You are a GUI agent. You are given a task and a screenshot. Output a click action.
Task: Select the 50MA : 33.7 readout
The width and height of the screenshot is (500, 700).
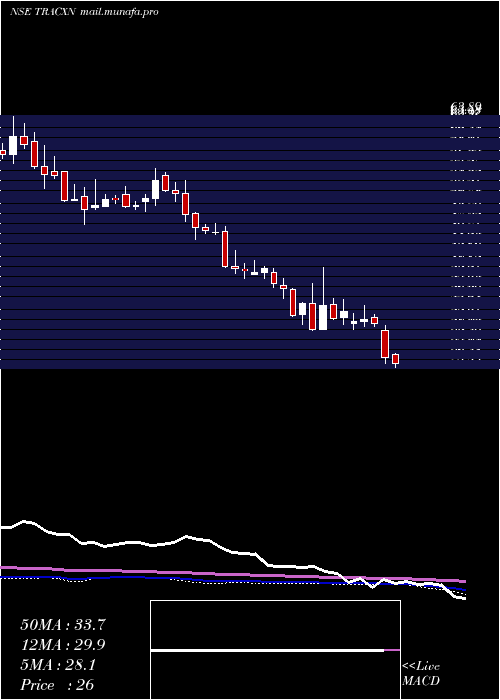[63, 625]
